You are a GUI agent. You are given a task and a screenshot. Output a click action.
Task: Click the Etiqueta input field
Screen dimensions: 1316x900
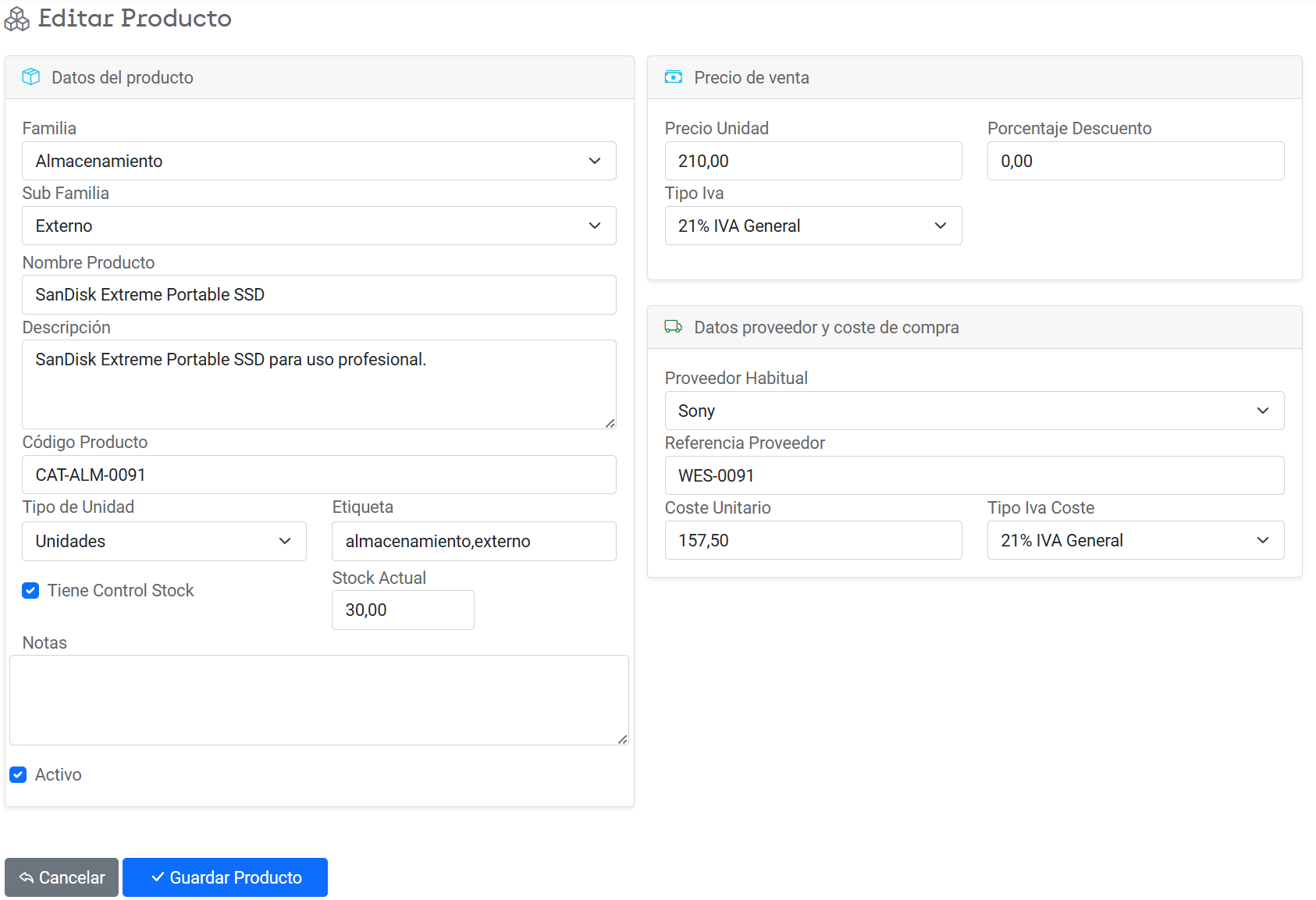pos(474,541)
